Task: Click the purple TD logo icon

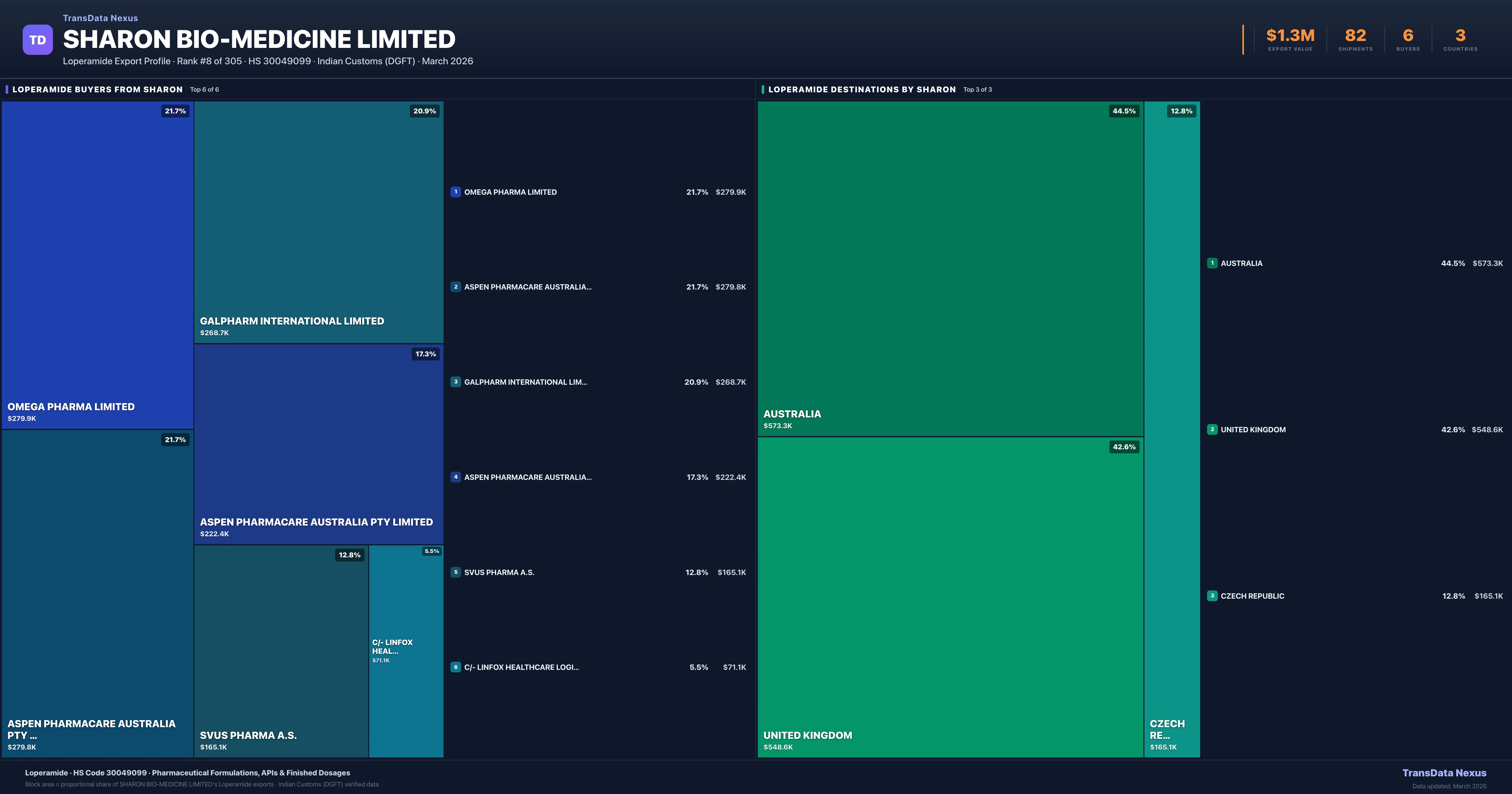Action: (37, 40)
